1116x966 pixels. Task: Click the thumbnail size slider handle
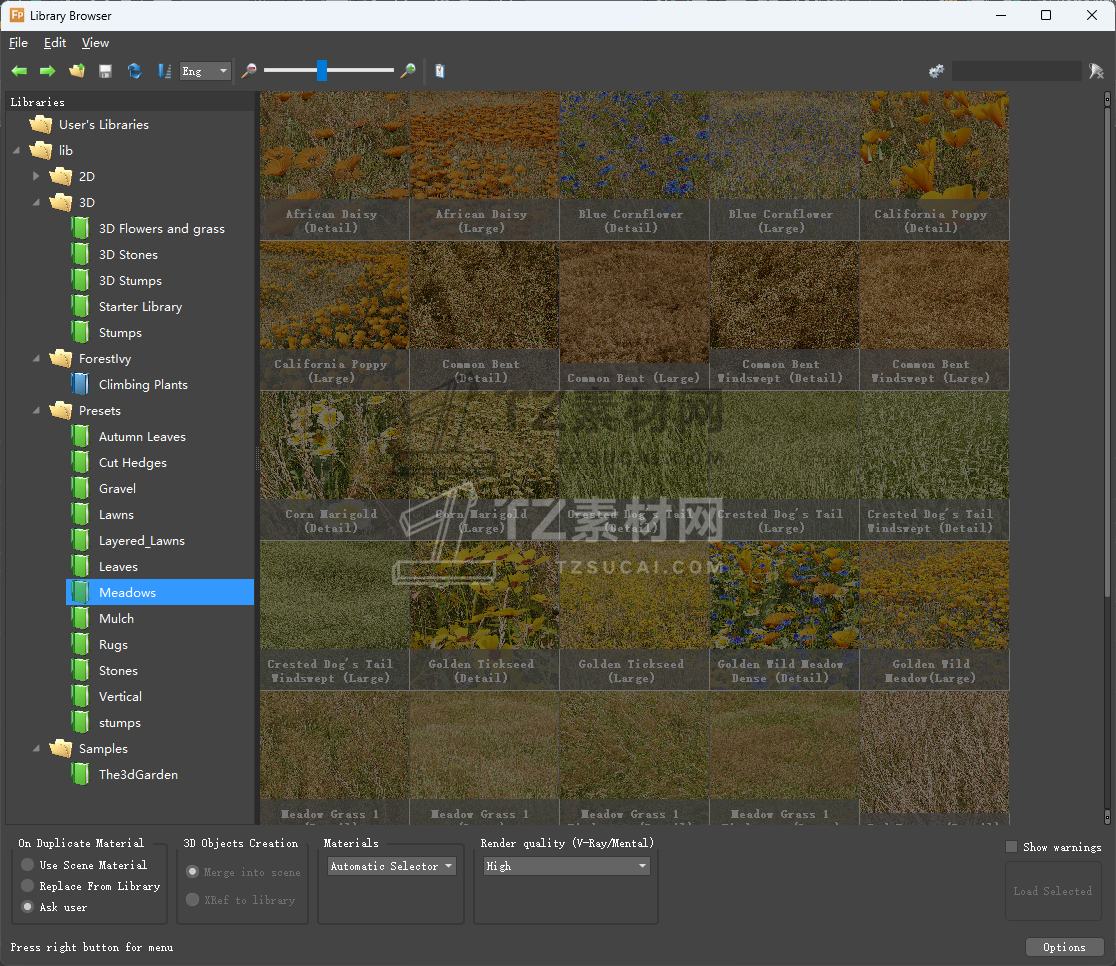pyautogui.click(x=322, y=70)
